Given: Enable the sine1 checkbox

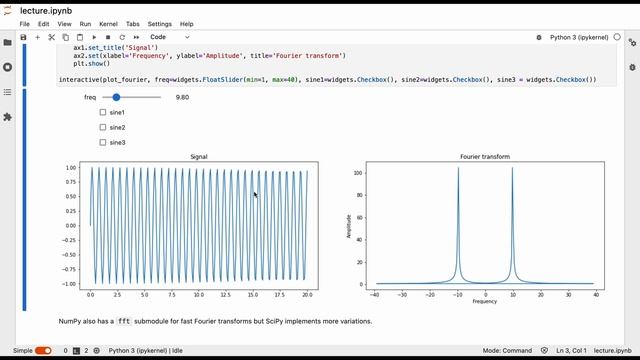Looking at the screenshot, I should click(x=102, y=112).
